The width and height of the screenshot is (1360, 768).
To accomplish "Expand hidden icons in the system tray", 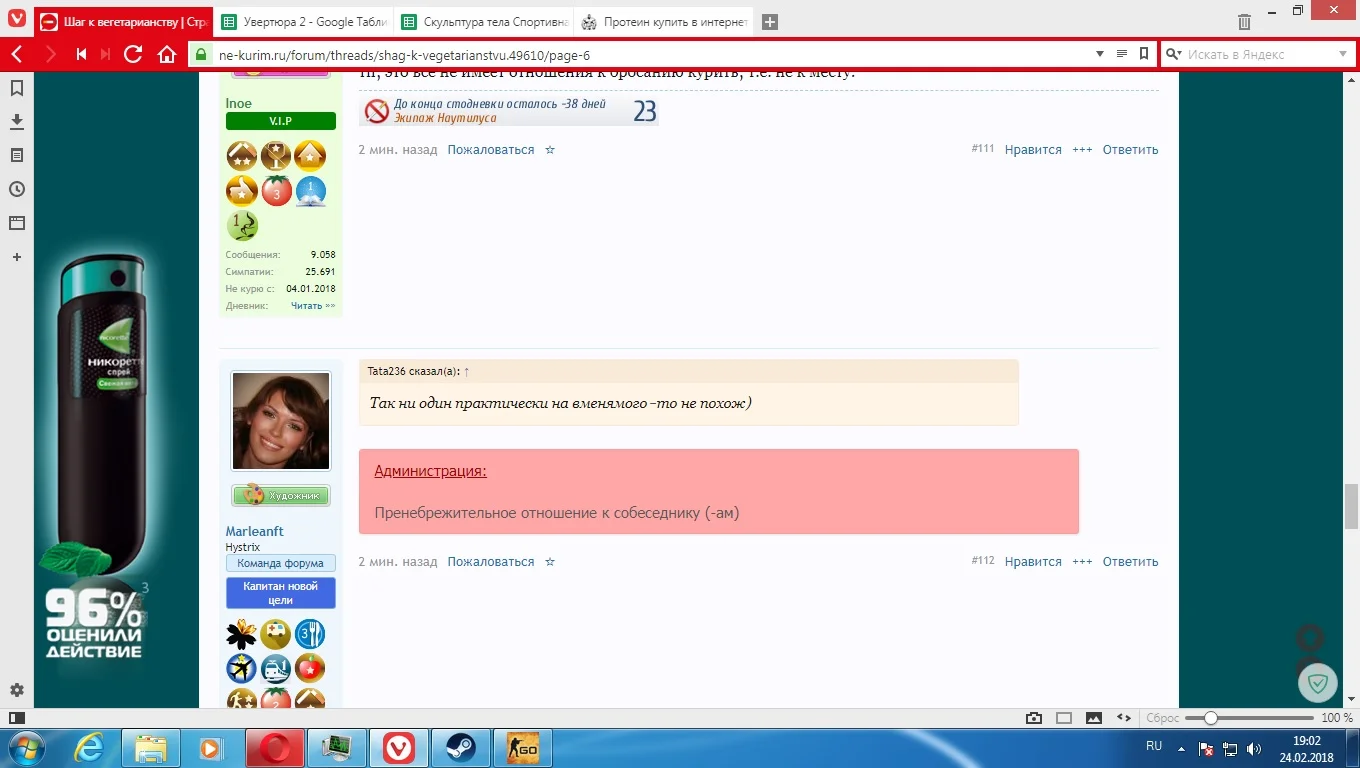I will coord(1180,746).
